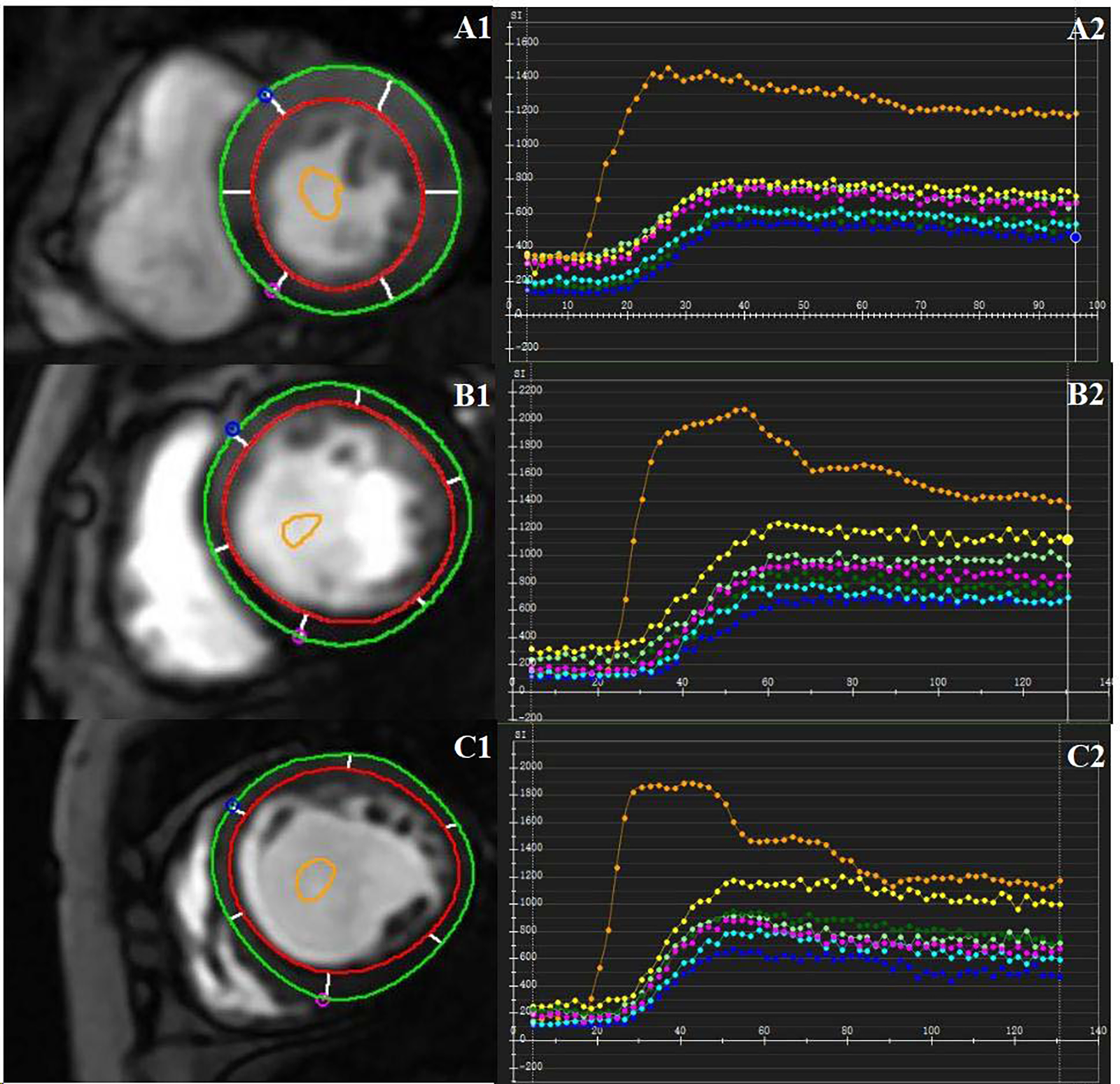
Task: Select the magenta anchor marker in panel A1
Action: tap(273, 290)
